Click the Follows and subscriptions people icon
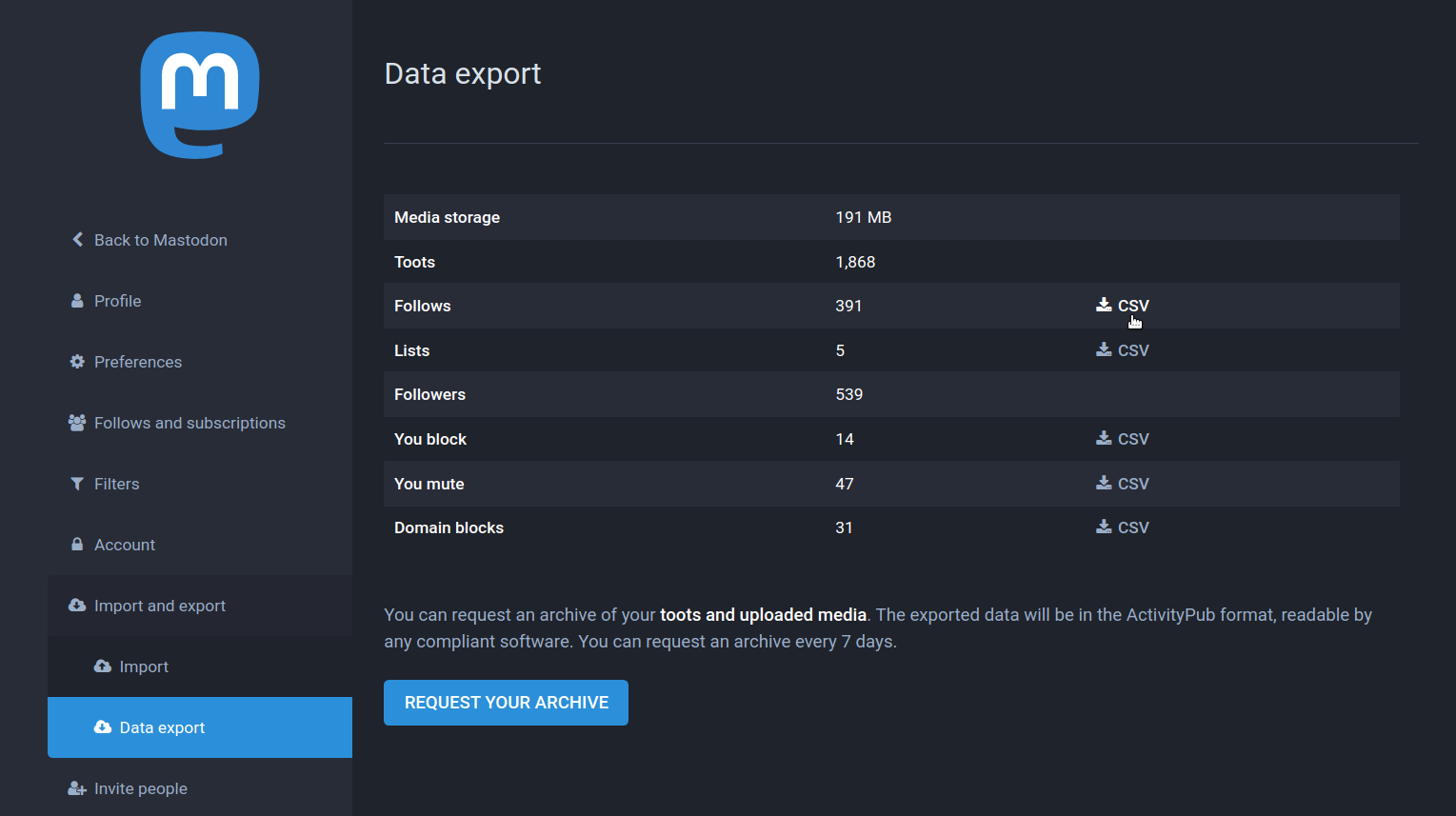This screenshot has width=1456, height=816. [x=77, y=423]
